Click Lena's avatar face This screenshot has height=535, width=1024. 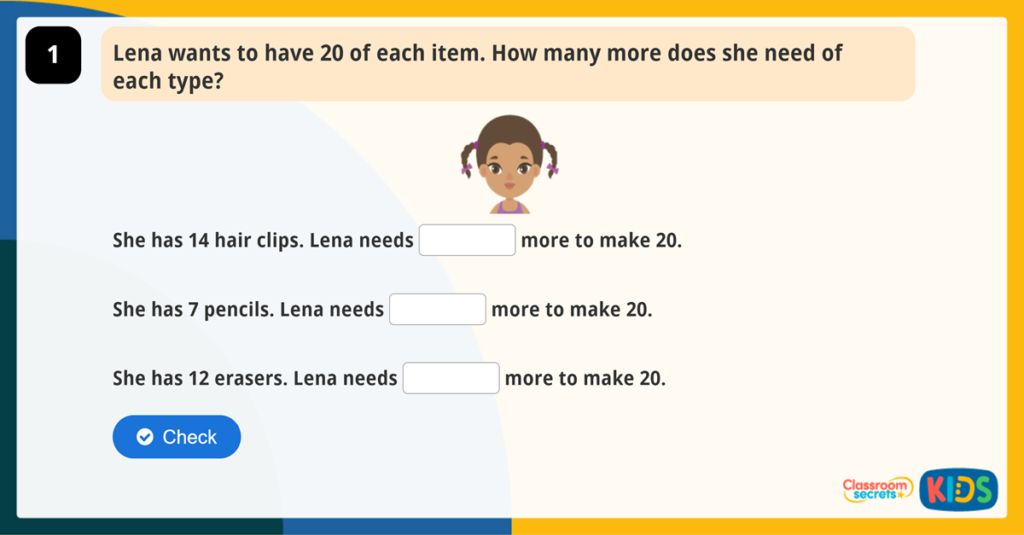point(510,165)
